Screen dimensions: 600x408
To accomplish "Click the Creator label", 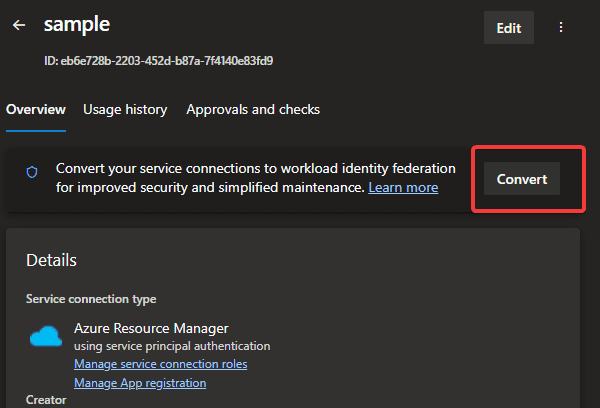I will point(46,400).
